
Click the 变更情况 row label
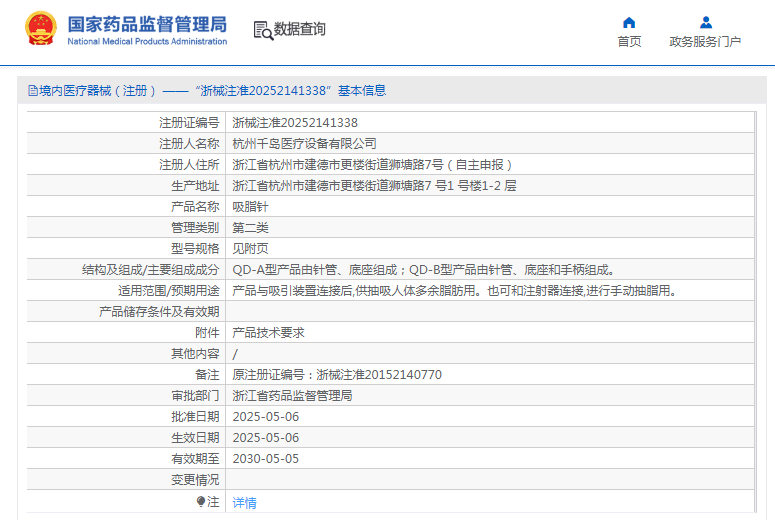pos(195,479)
